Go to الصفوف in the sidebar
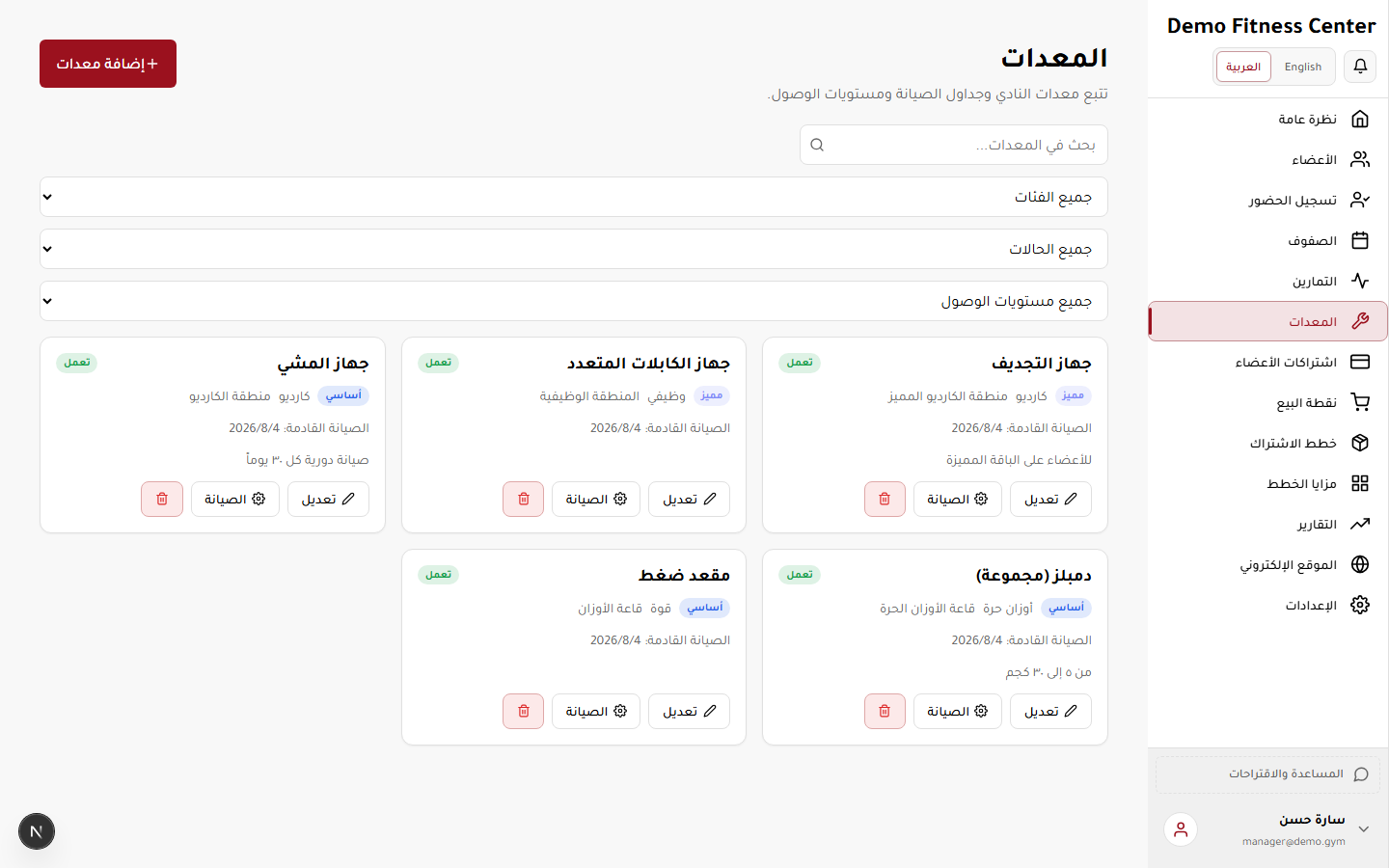Image resolution: width=1389 pixels, height=868 pixels. pyautogui.click(x=1267, y=240)
